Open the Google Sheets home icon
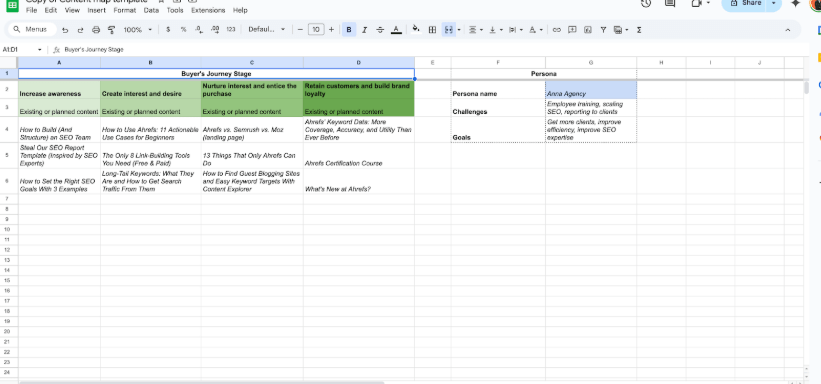 pos(12,5)
